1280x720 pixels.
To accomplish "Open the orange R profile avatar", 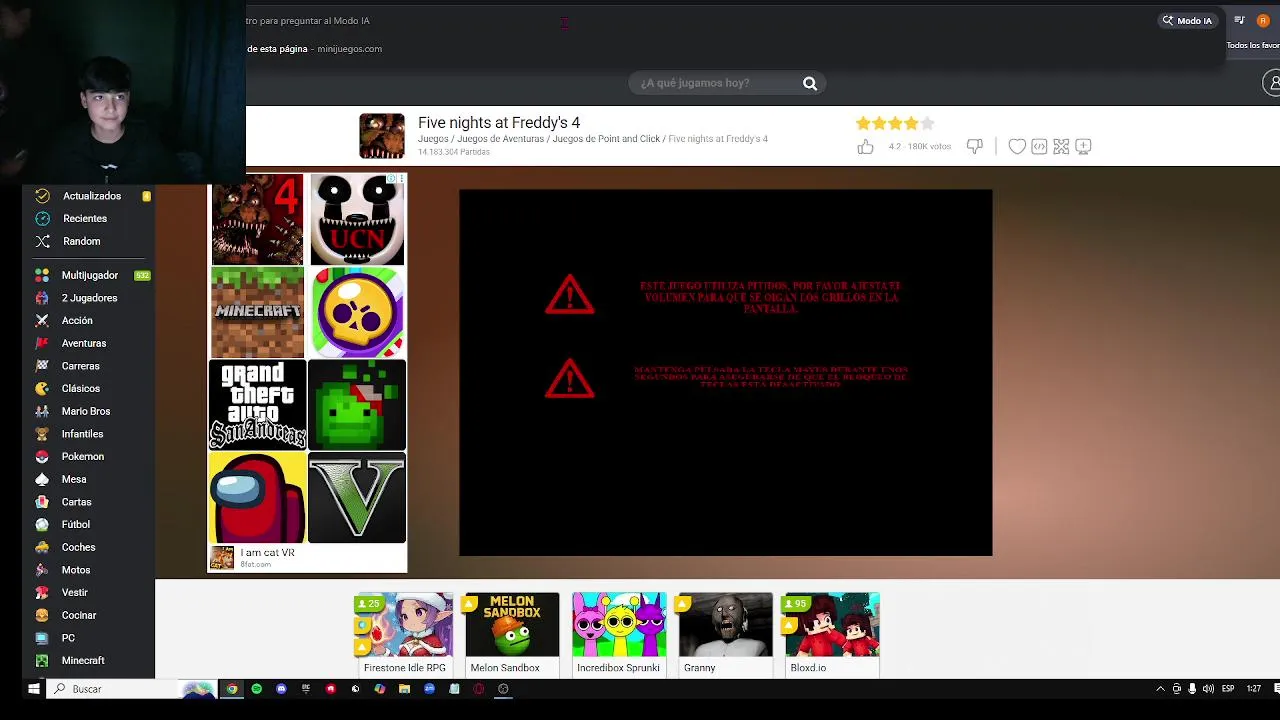I will (x=1264, y=20).
